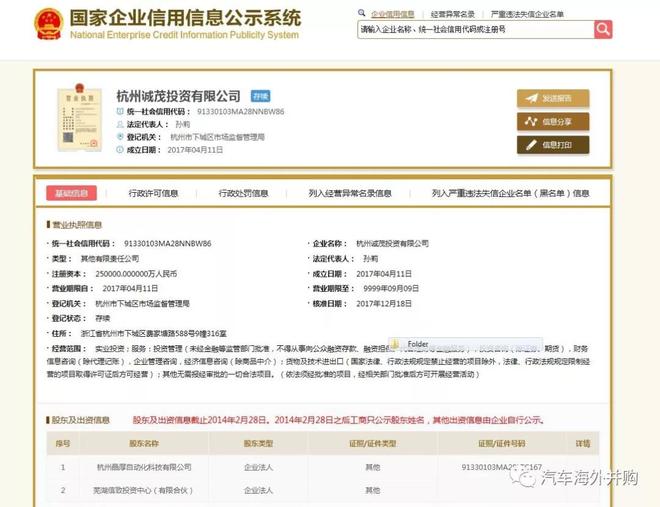This screenshot has width=660, height=507.
Task: Click the clock icon beside 成立日期
Action: (120, 149)
